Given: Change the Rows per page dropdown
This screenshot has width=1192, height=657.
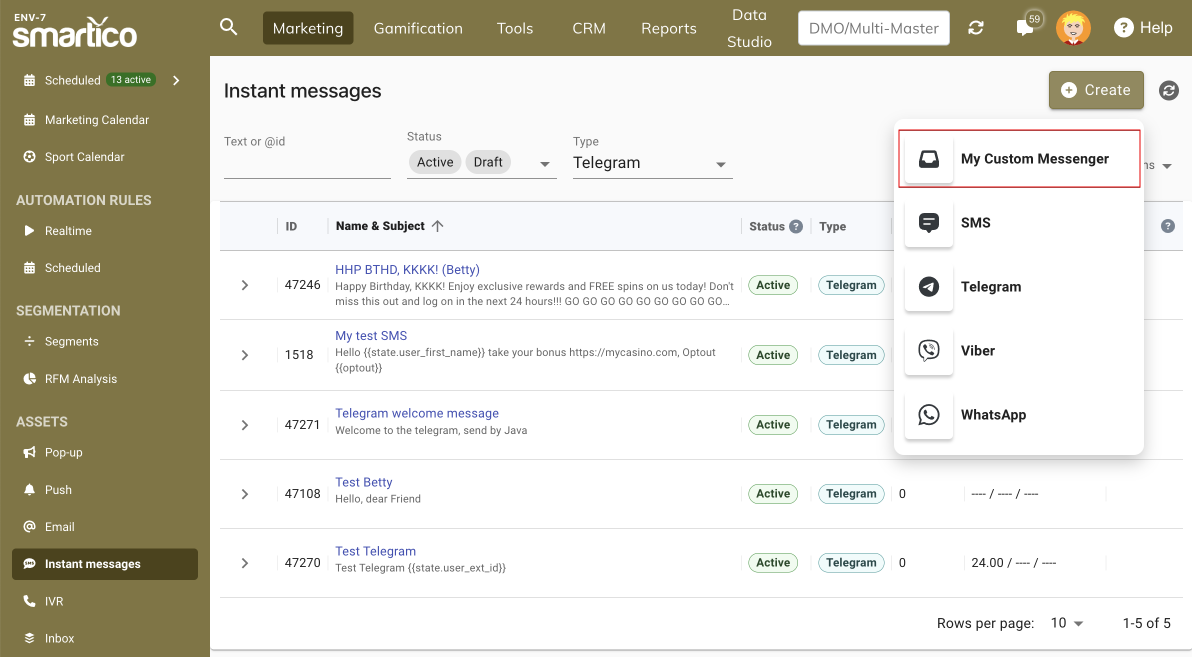Looking at the screenshot, I should tap(1067, 623).
